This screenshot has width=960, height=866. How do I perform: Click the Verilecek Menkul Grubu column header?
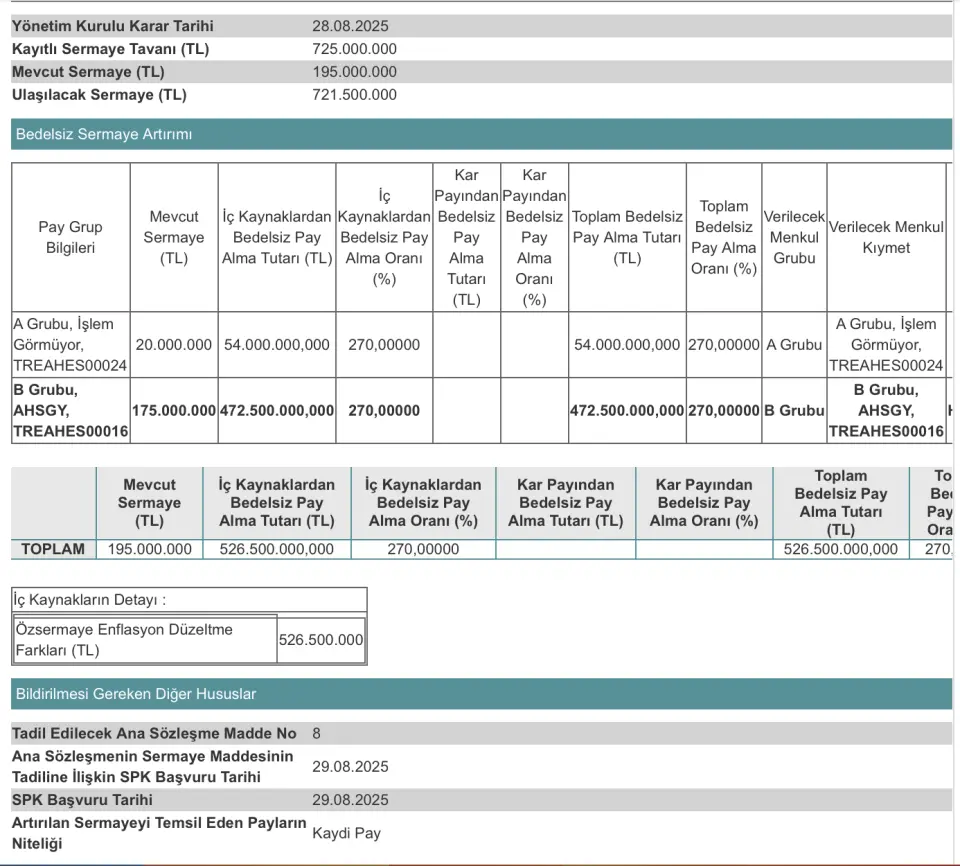(x=794, y=237)
